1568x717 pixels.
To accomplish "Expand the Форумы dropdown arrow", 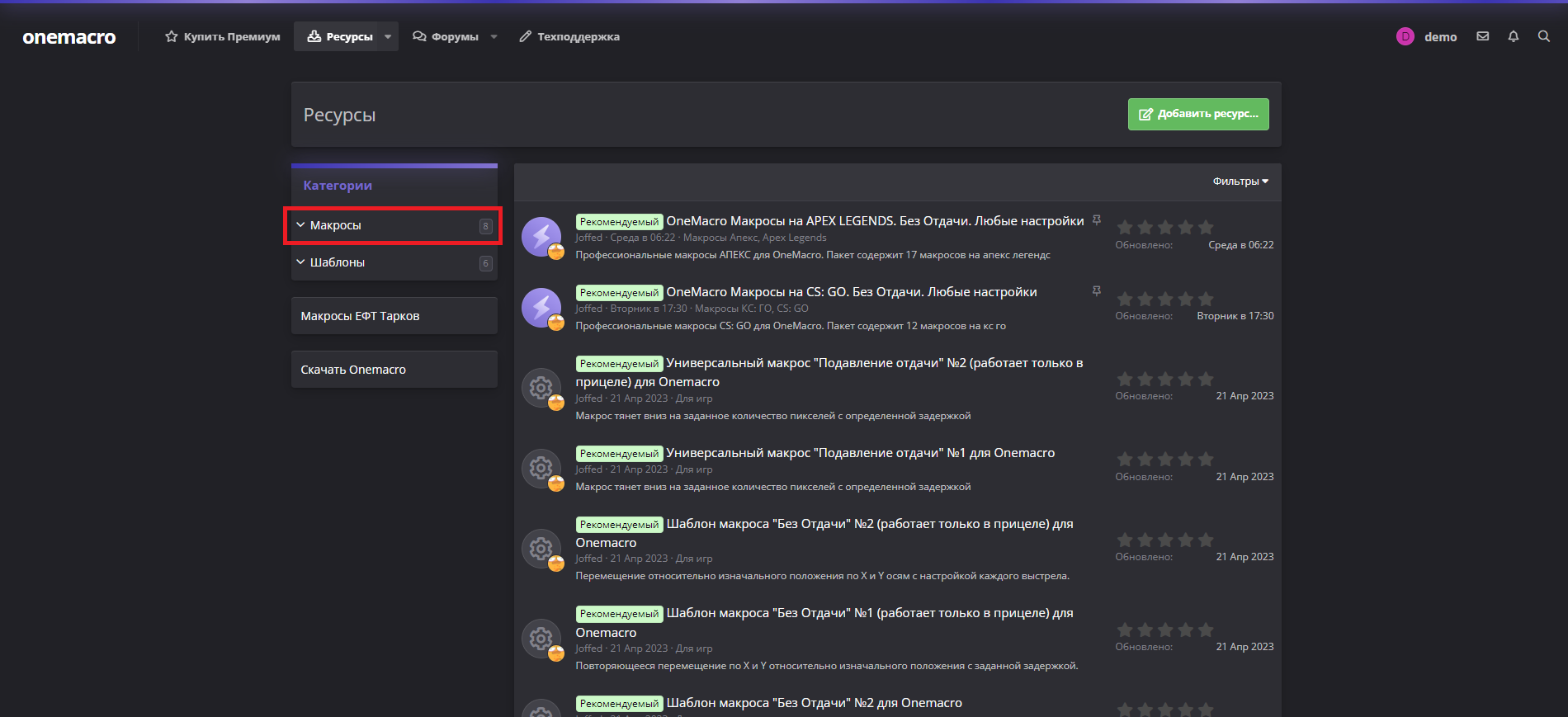I will 494,36.
